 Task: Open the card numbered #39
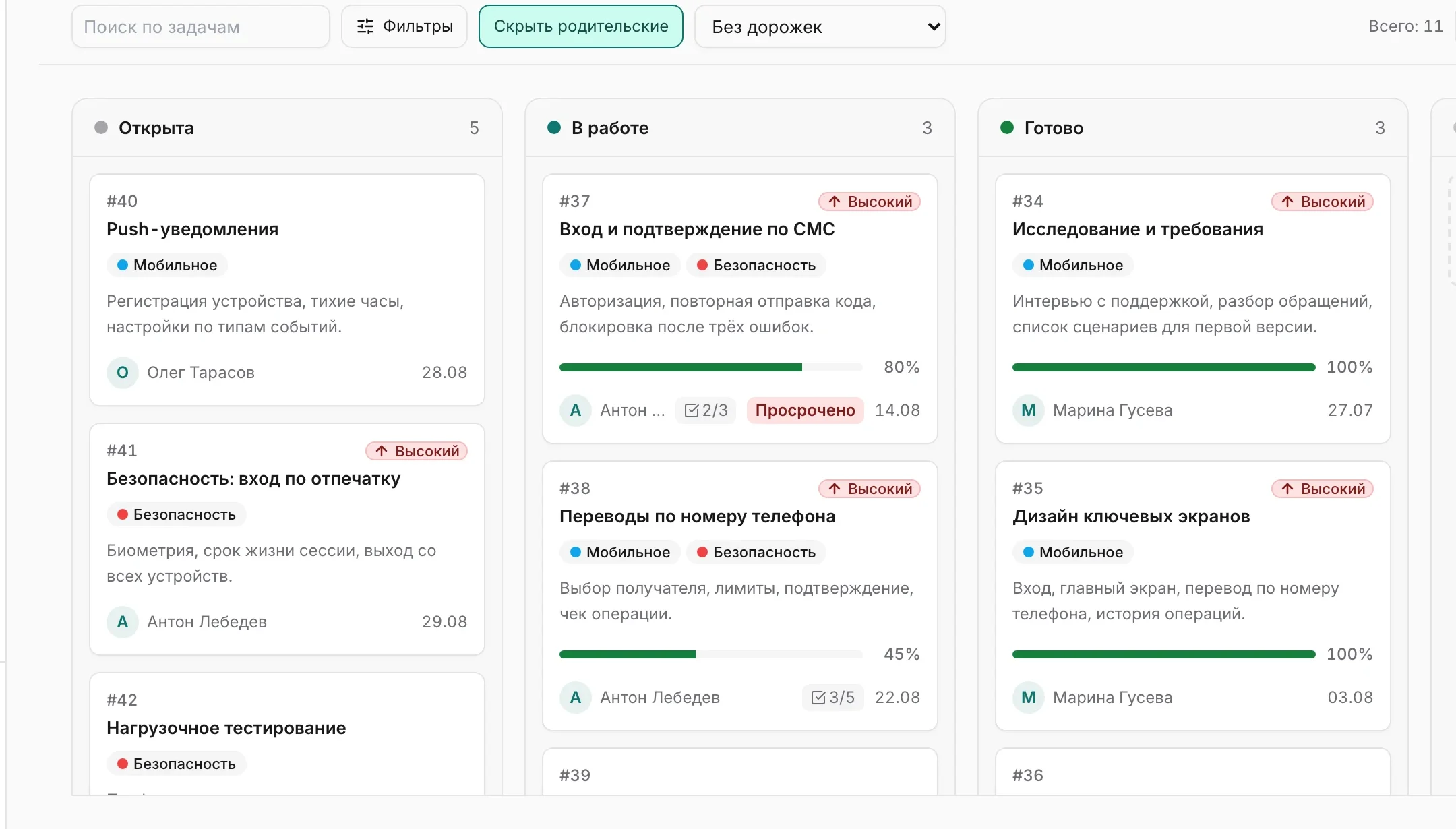point(740,772)
